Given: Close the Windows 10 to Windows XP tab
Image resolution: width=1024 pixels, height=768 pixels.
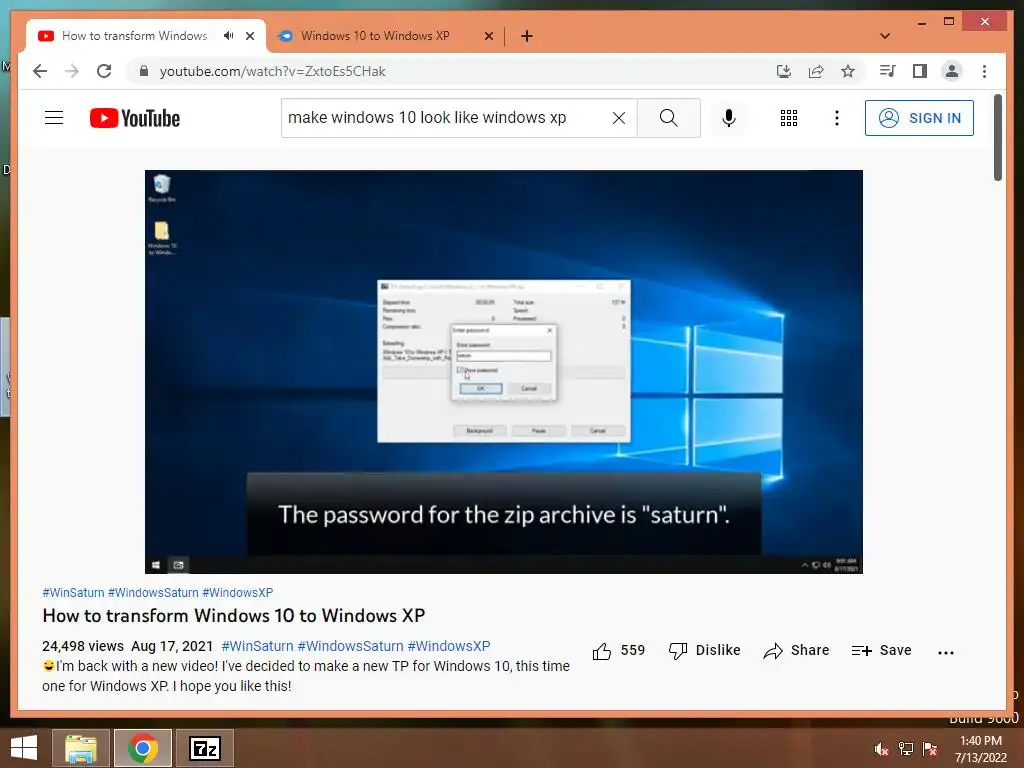Looking at the screenshot, I should (x=488, y=37).
